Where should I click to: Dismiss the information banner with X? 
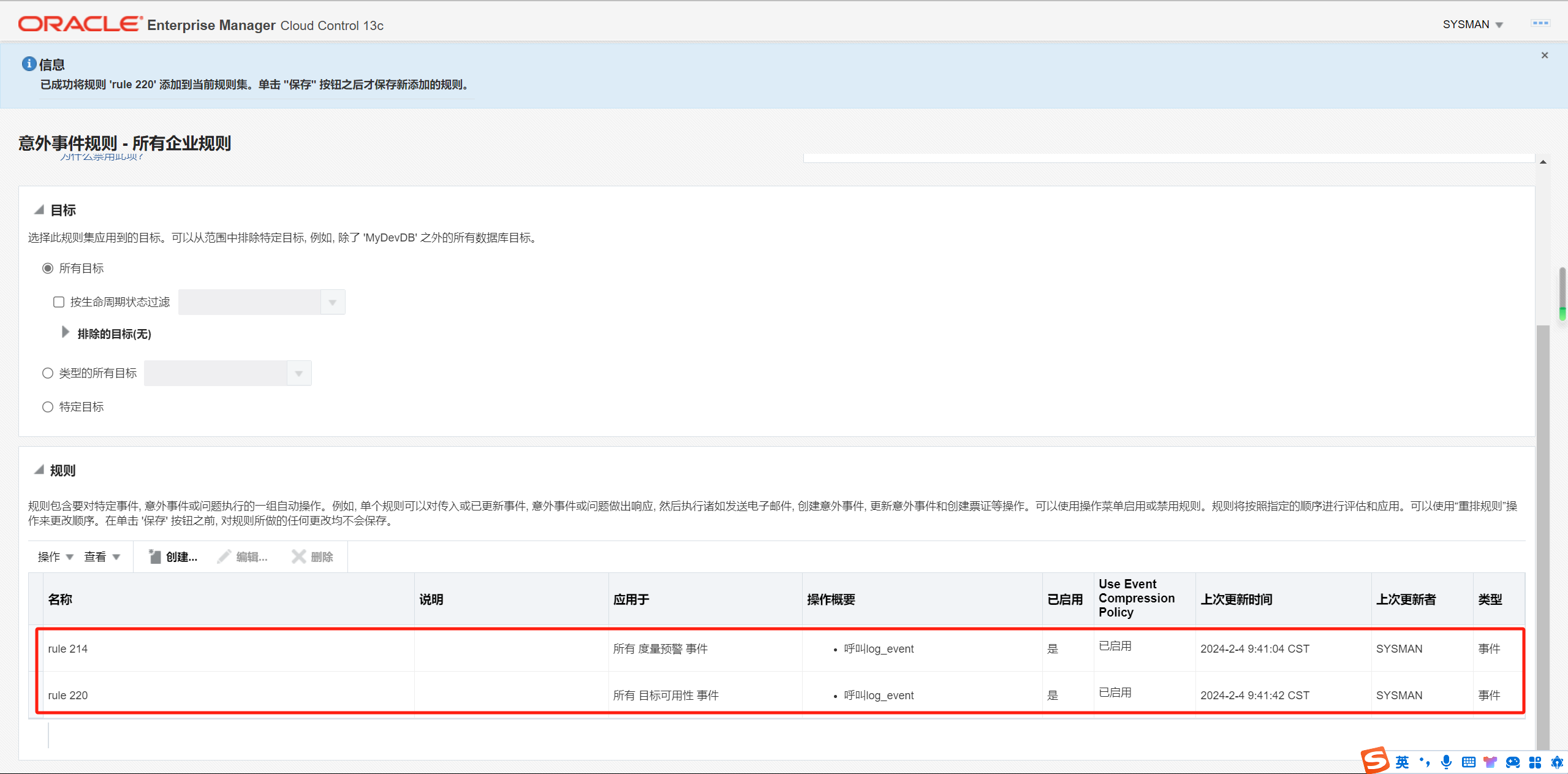(x=1545, y=55)
